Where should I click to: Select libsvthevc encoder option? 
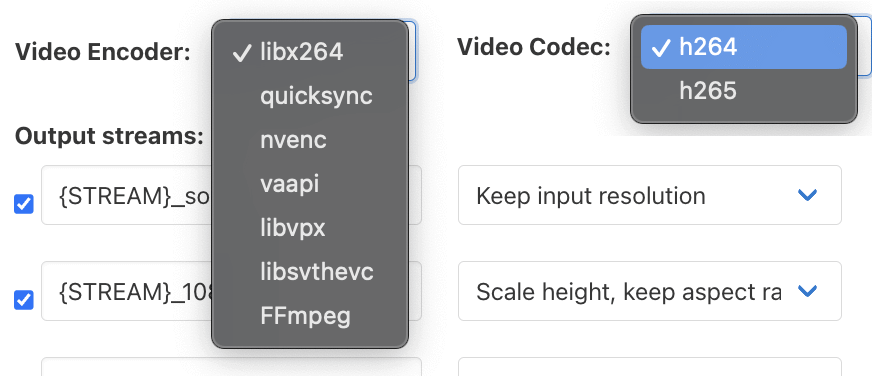point(310,272)
